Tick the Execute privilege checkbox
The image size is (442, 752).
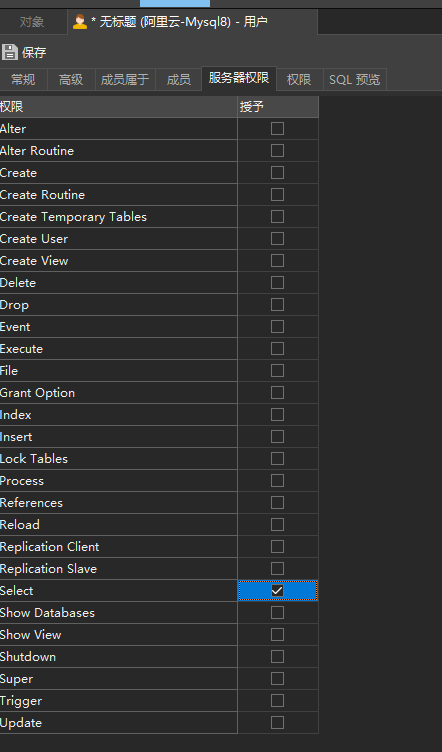(x=277, y=349)
